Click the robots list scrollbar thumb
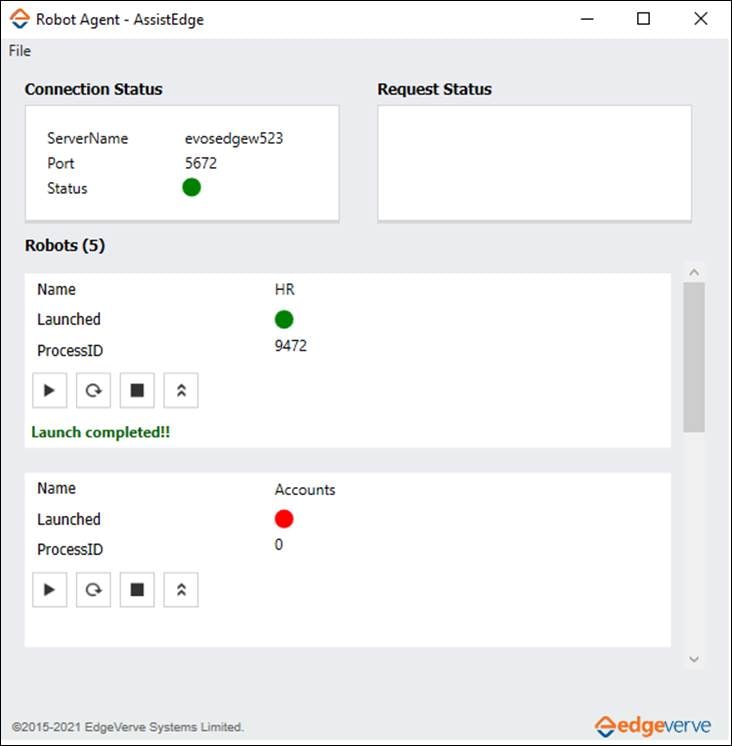Image resolution: width=732 pixels, height=746 pixels. [694, 357]
